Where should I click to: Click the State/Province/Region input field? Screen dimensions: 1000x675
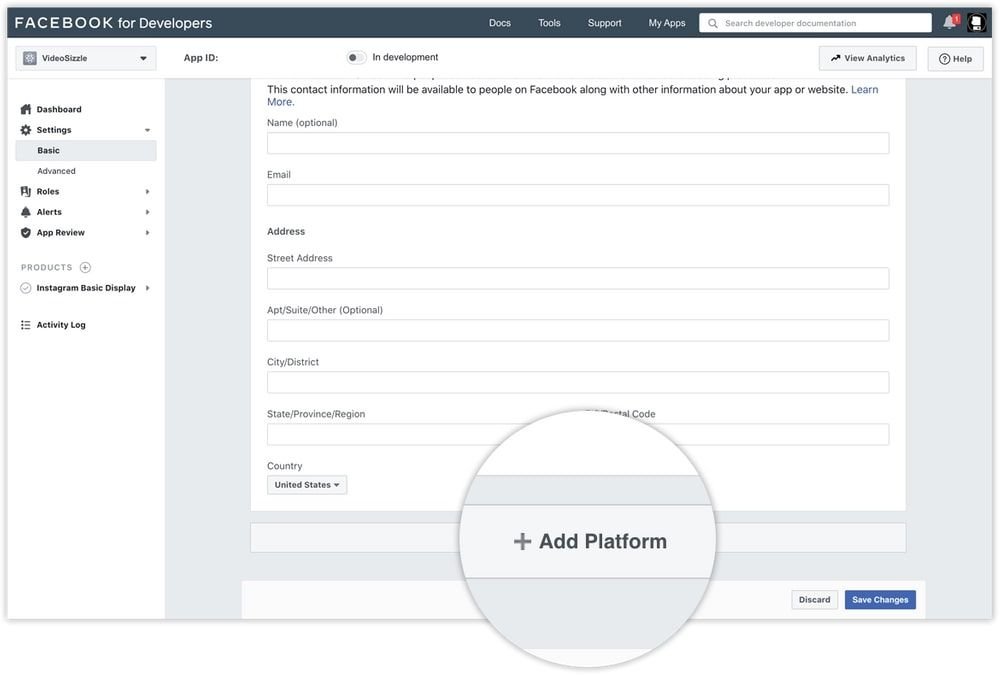[x=383, y=434]
